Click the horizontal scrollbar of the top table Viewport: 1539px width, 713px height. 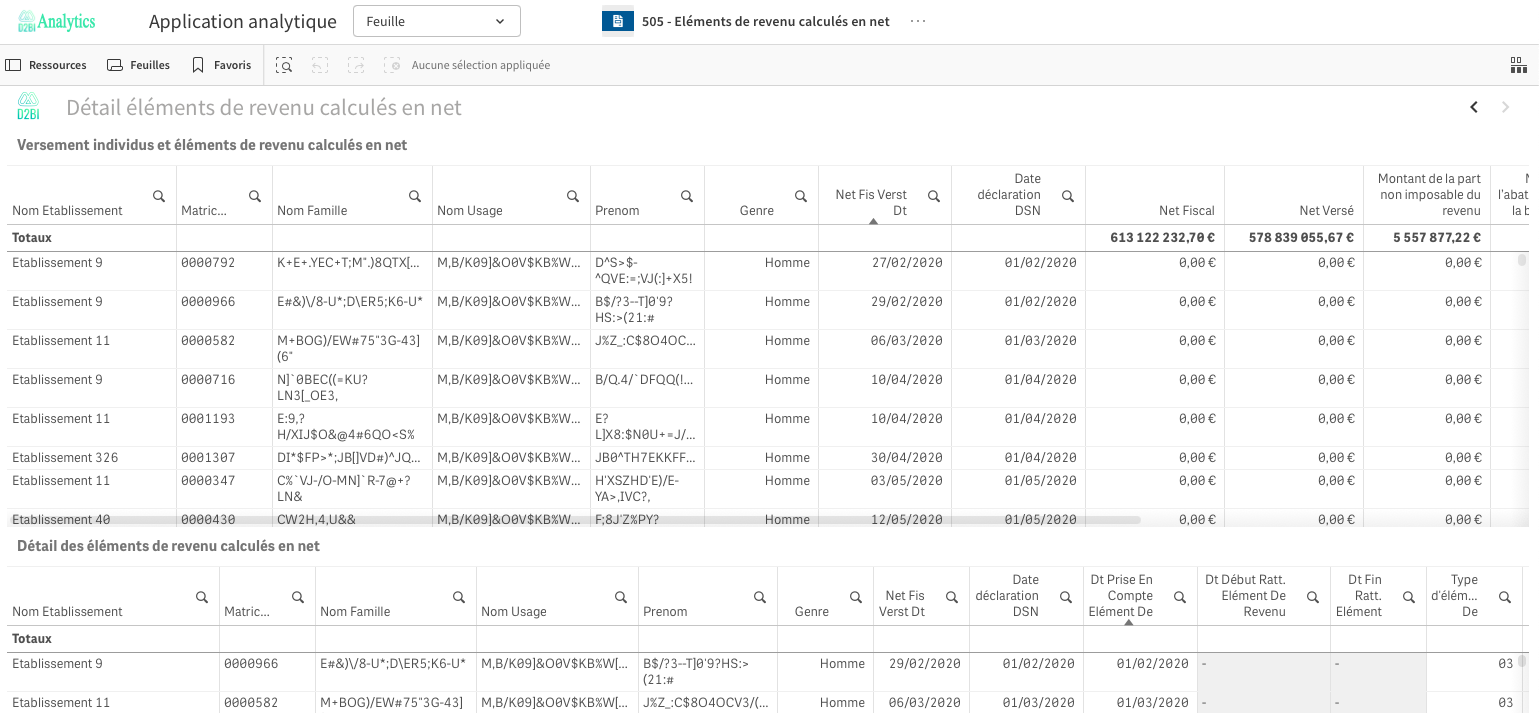[x=574, y=520]
